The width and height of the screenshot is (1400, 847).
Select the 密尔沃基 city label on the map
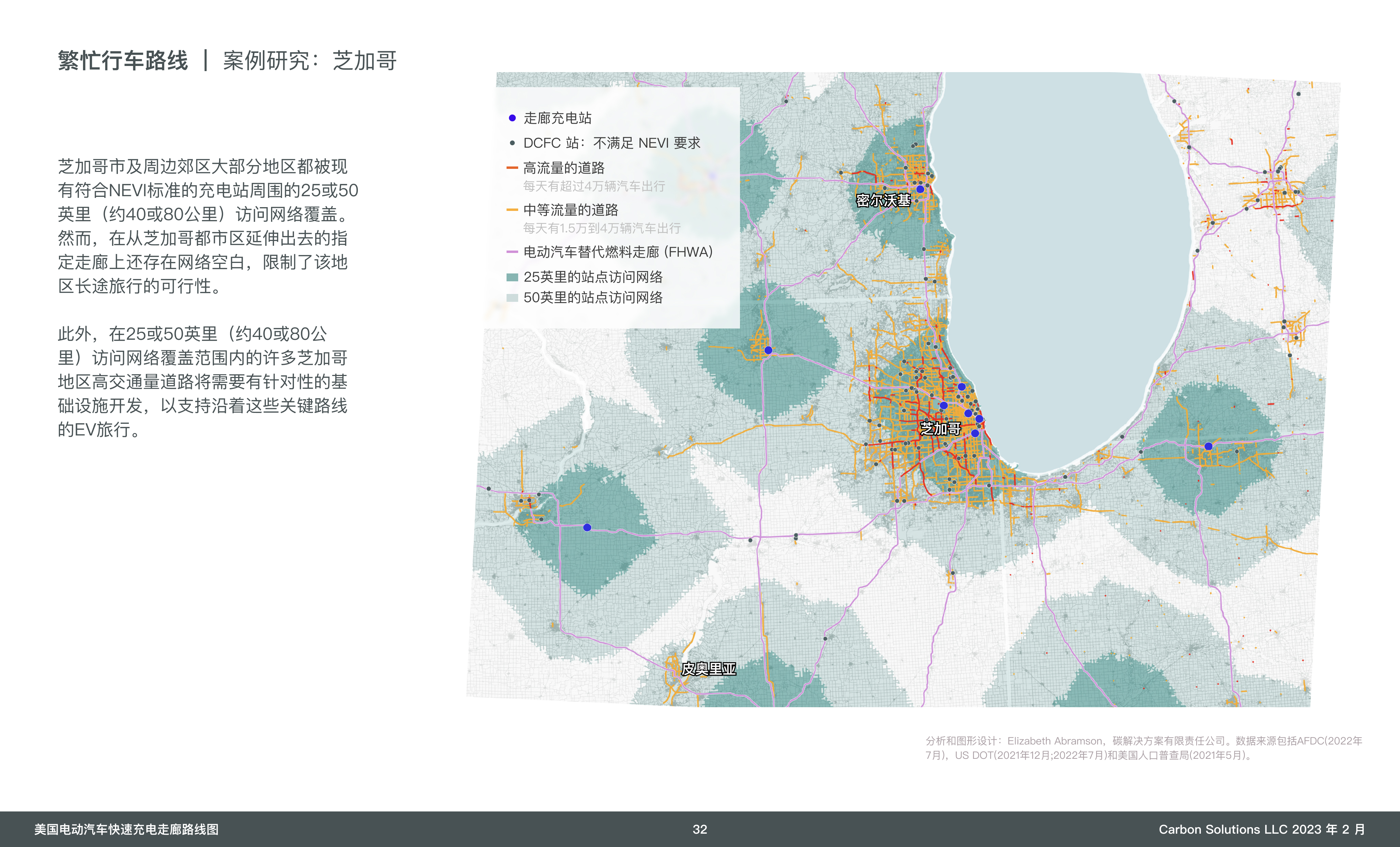(883, 201)
